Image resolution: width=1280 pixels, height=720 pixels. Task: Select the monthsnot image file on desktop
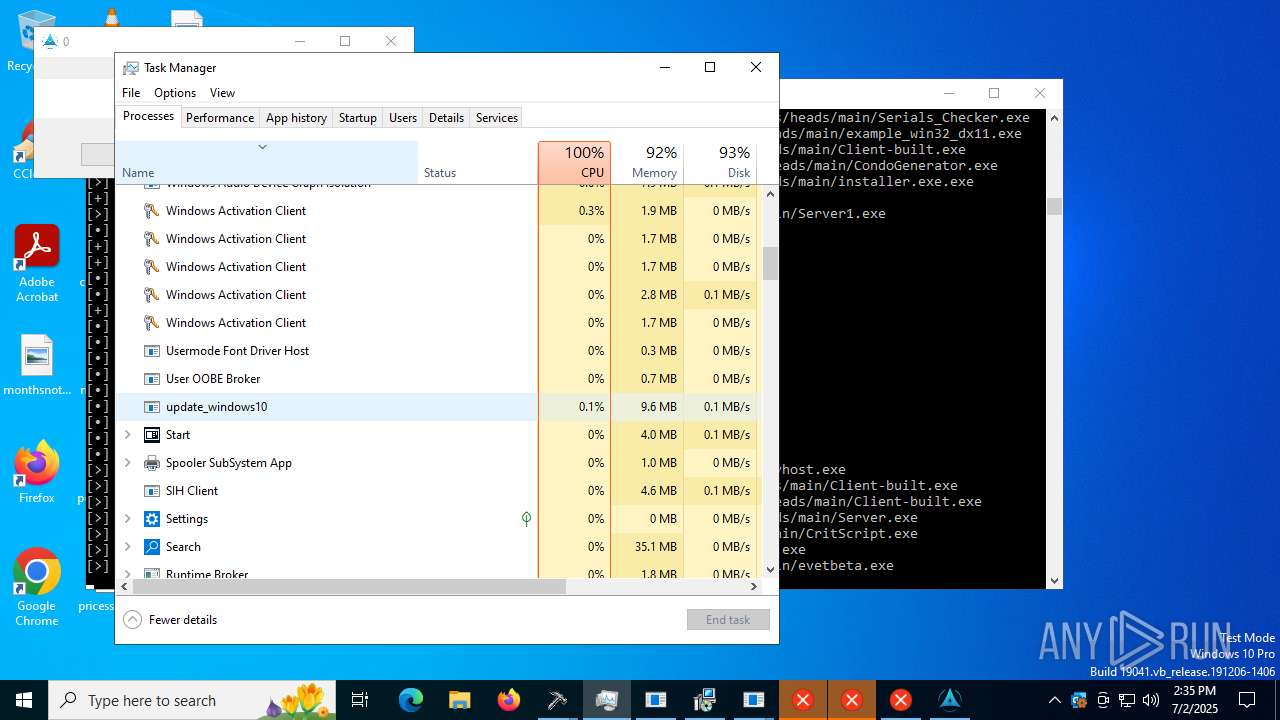(37, 366)
